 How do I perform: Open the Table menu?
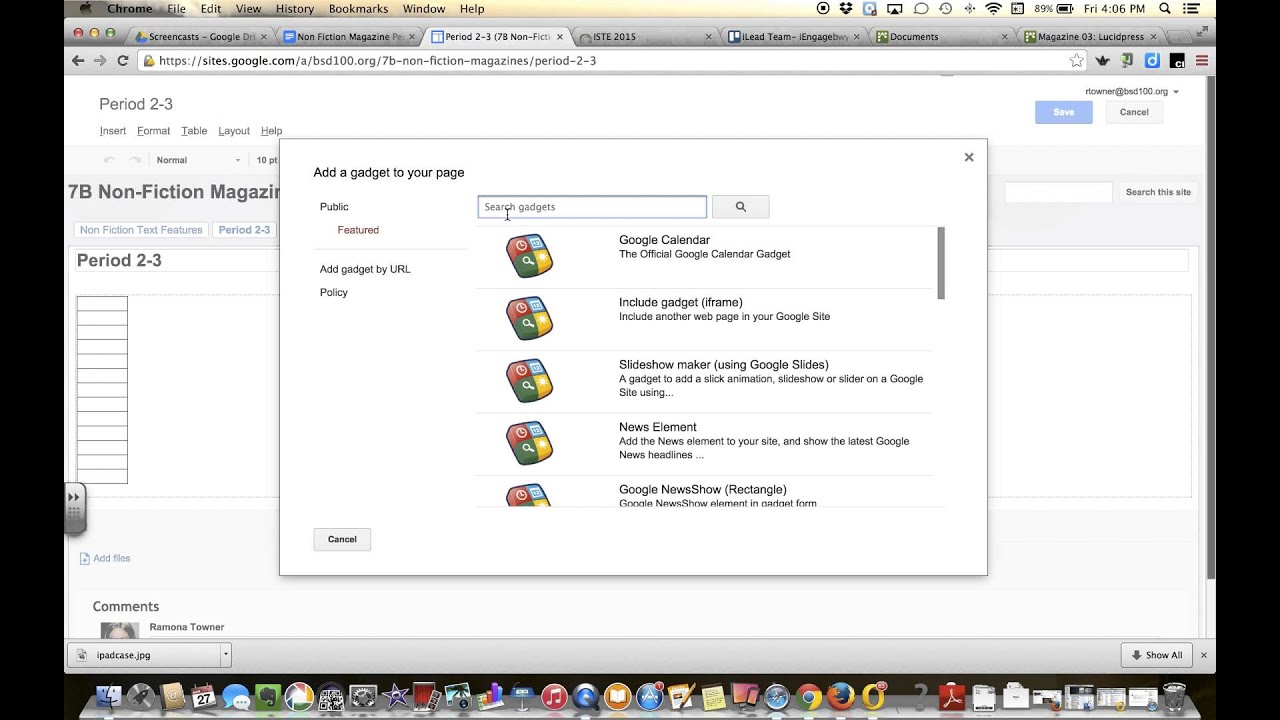pyautogui.click(x=194, y=131)
